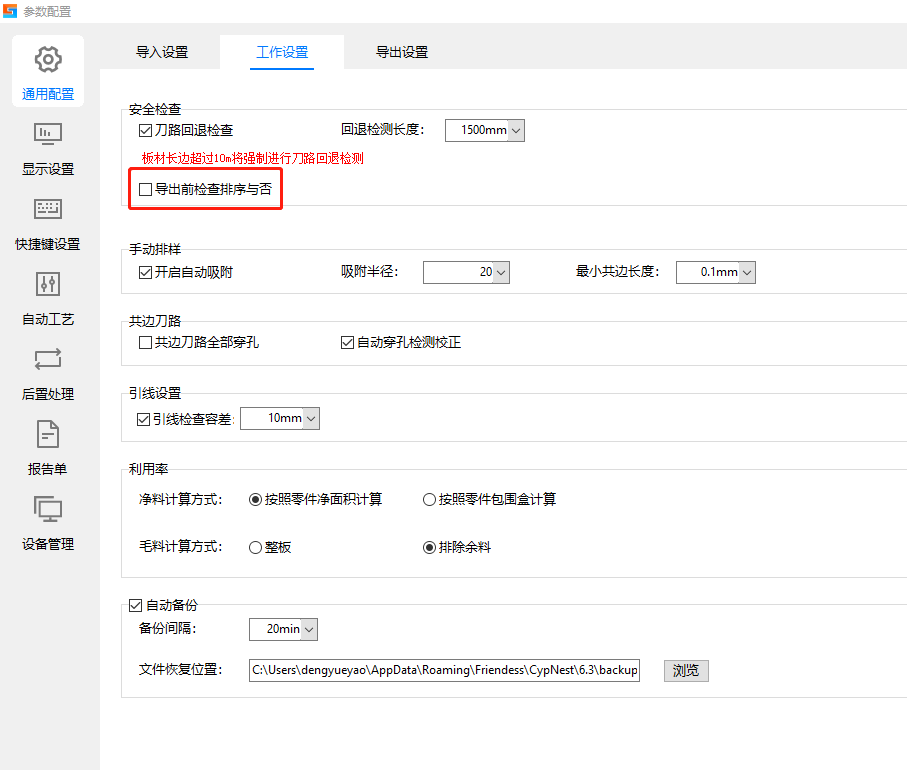Switch to 导出设置 tab
Screen dimensions: 907x770
tap(402, 52)
